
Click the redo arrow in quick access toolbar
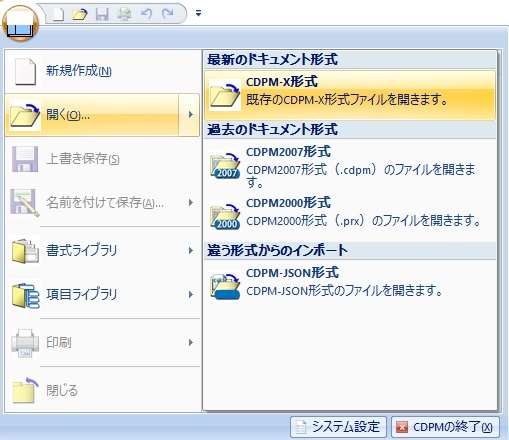pyautogui.click(x=168, y=13)
